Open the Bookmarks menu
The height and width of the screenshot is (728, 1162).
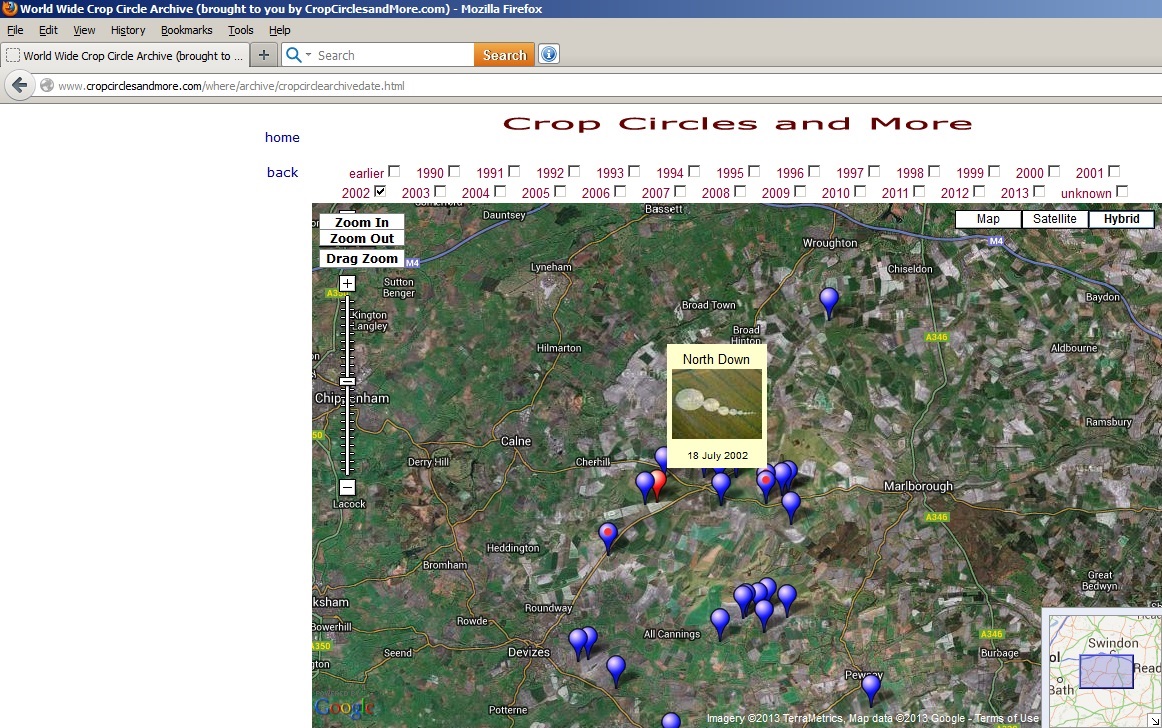(x=186, y=30)
